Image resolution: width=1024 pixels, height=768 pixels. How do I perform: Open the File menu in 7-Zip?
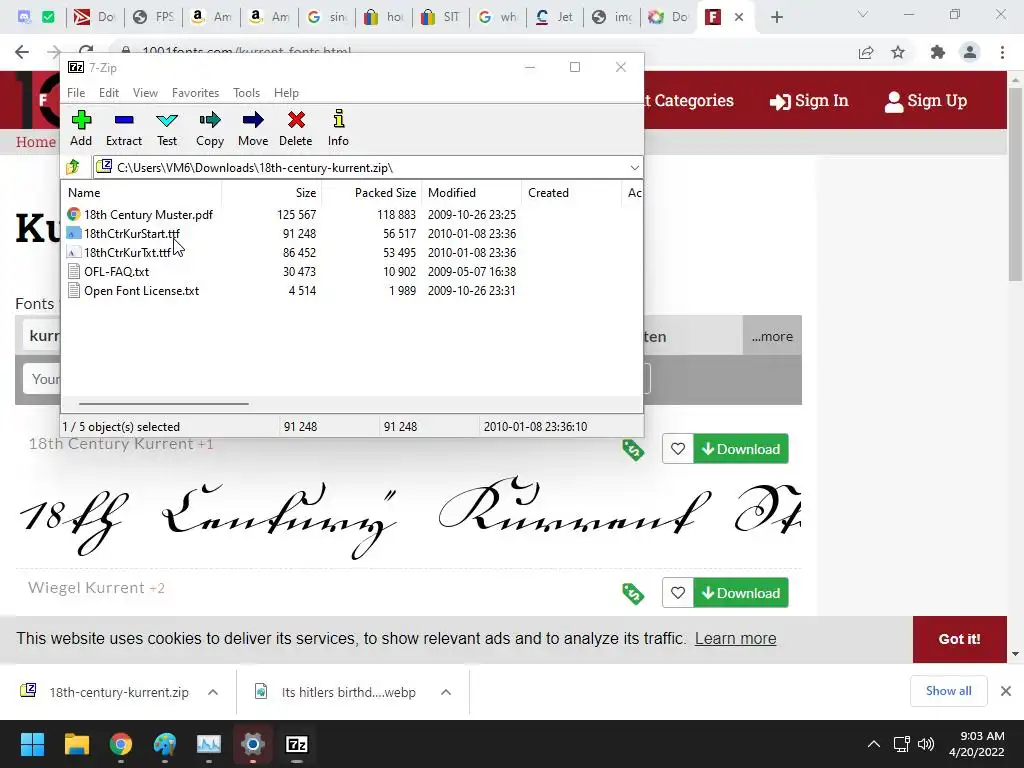[x=76, y=93]
